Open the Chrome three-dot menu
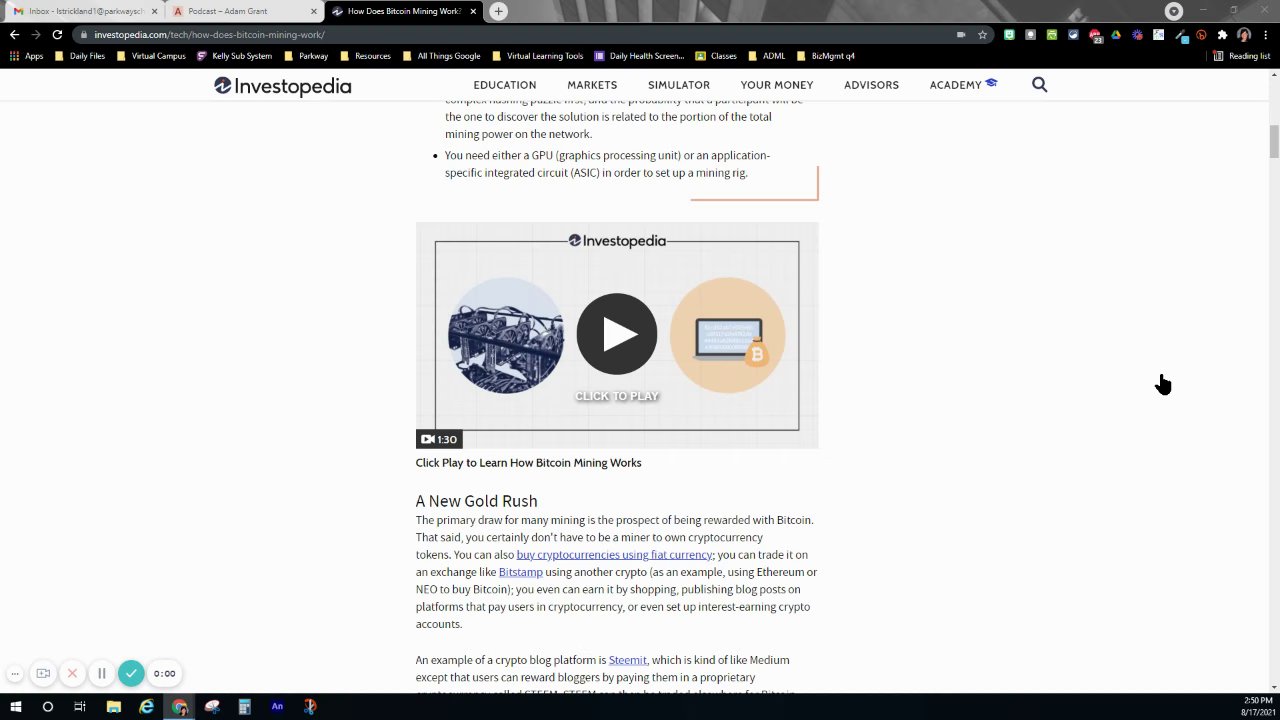 point(1266,34)
